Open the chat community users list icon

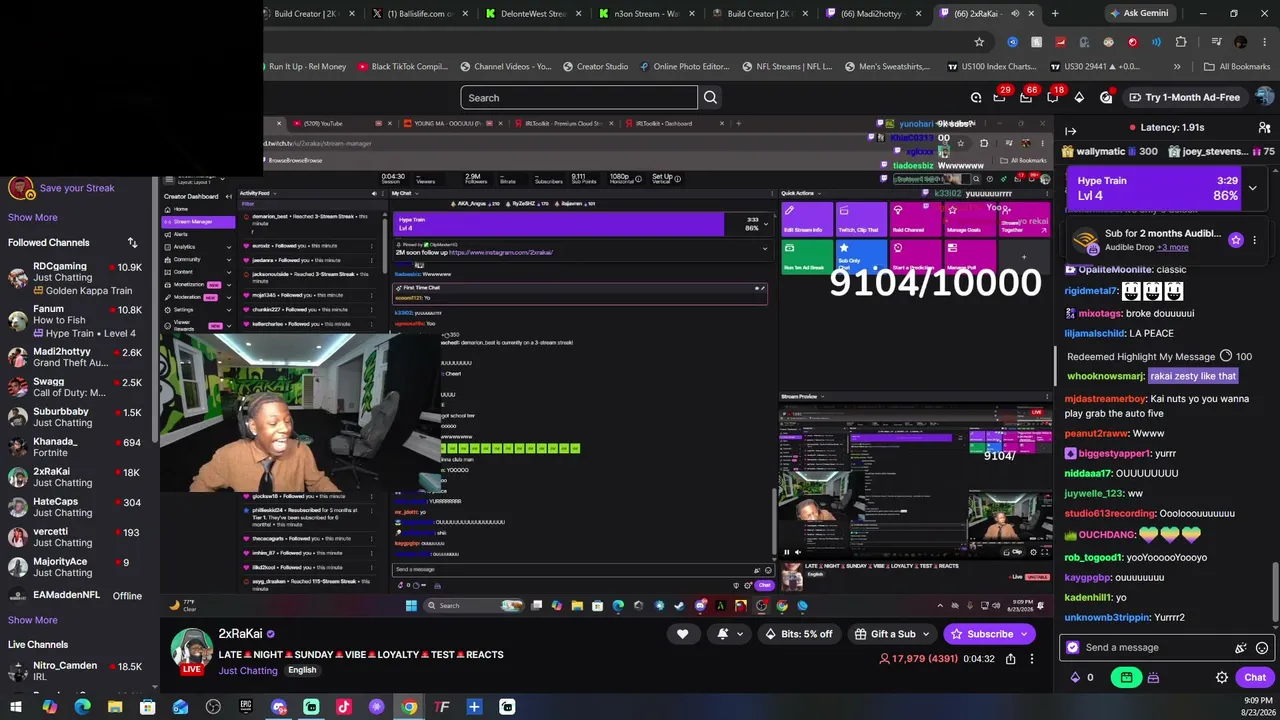(x=1264, y=128)
